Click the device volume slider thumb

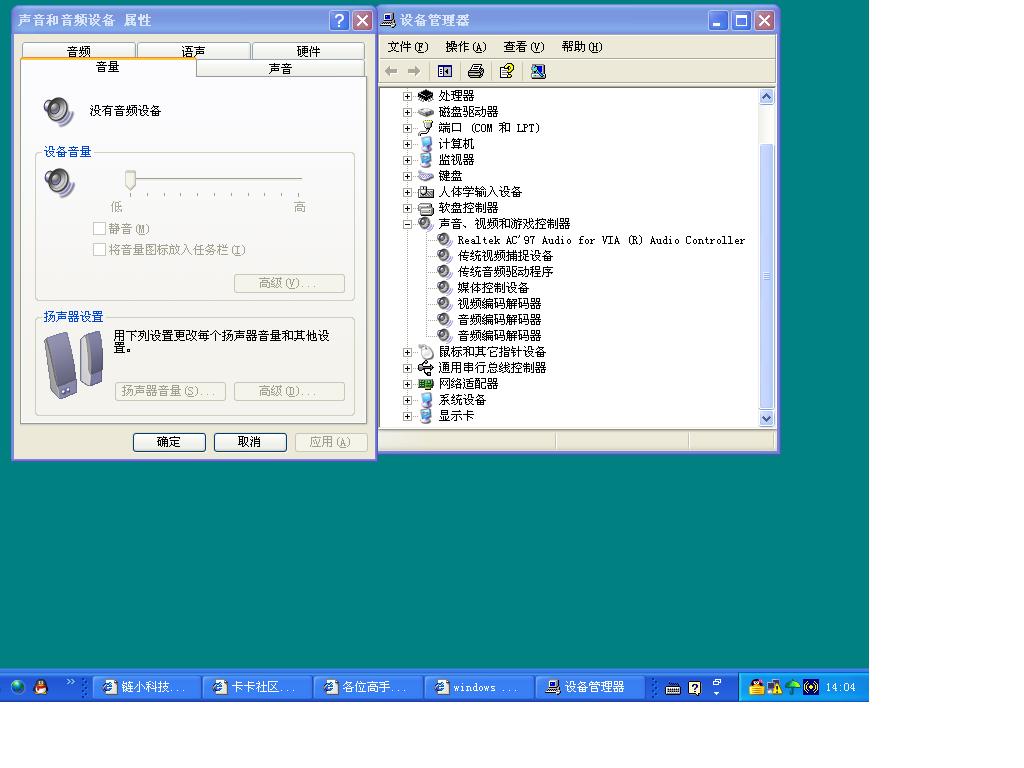coord(130,180)
